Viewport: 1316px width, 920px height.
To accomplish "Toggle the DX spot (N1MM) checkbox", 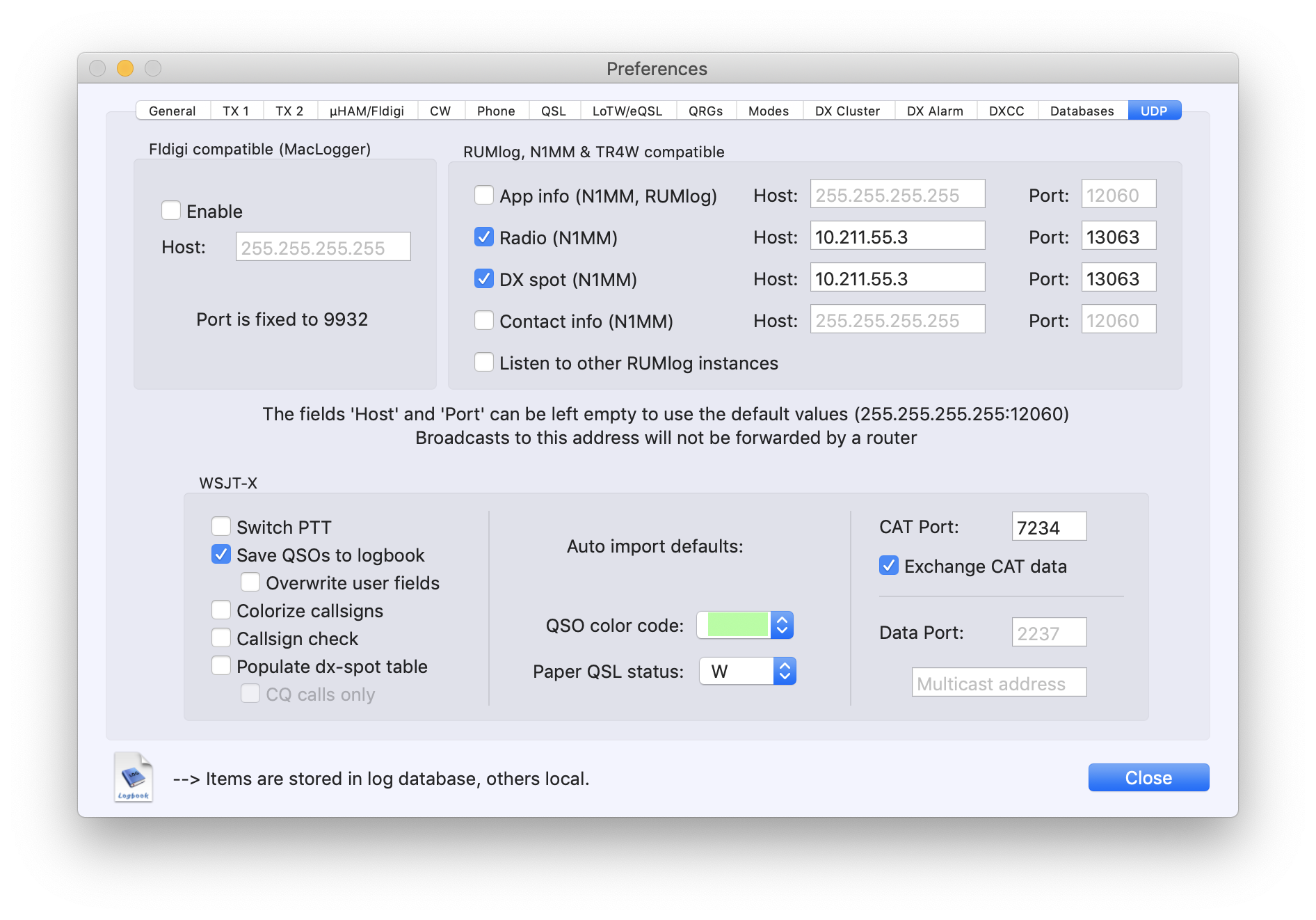I will click(x=484, y=279).
